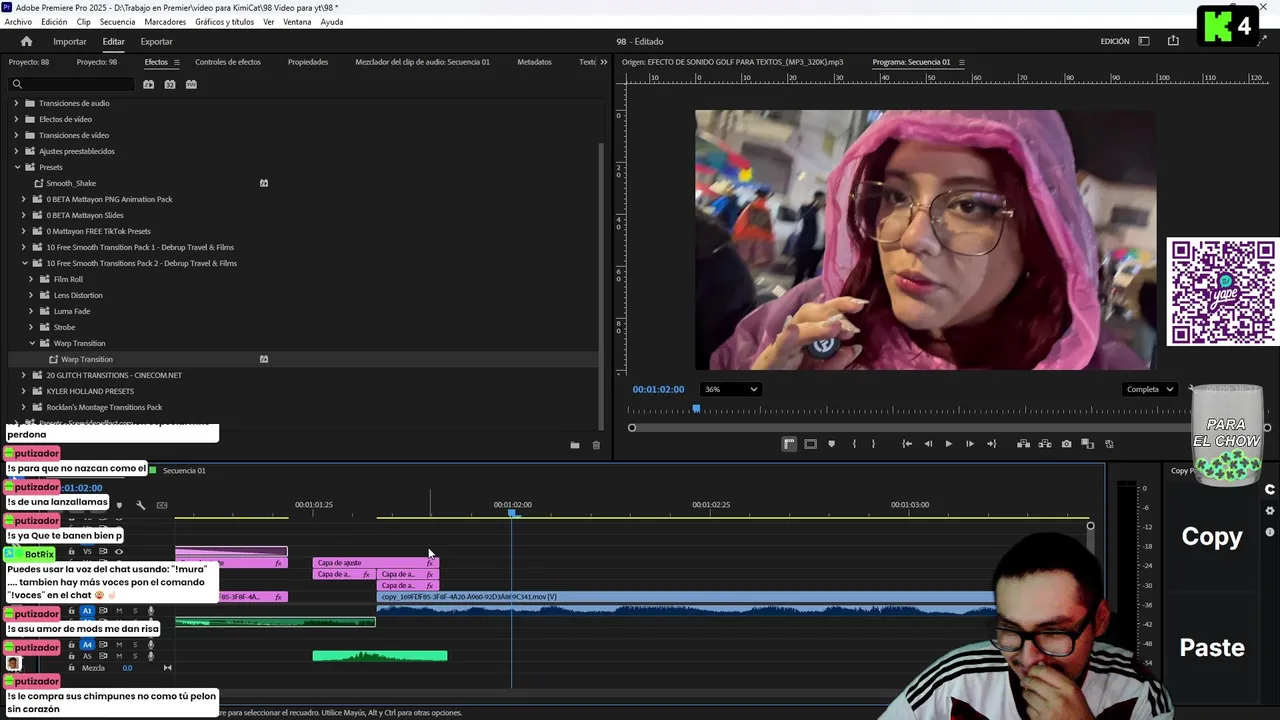This screenshot has height=720, width=1280.
Task: Toggle the rulers button in Program monitor
Action: (x=789, y=444)
